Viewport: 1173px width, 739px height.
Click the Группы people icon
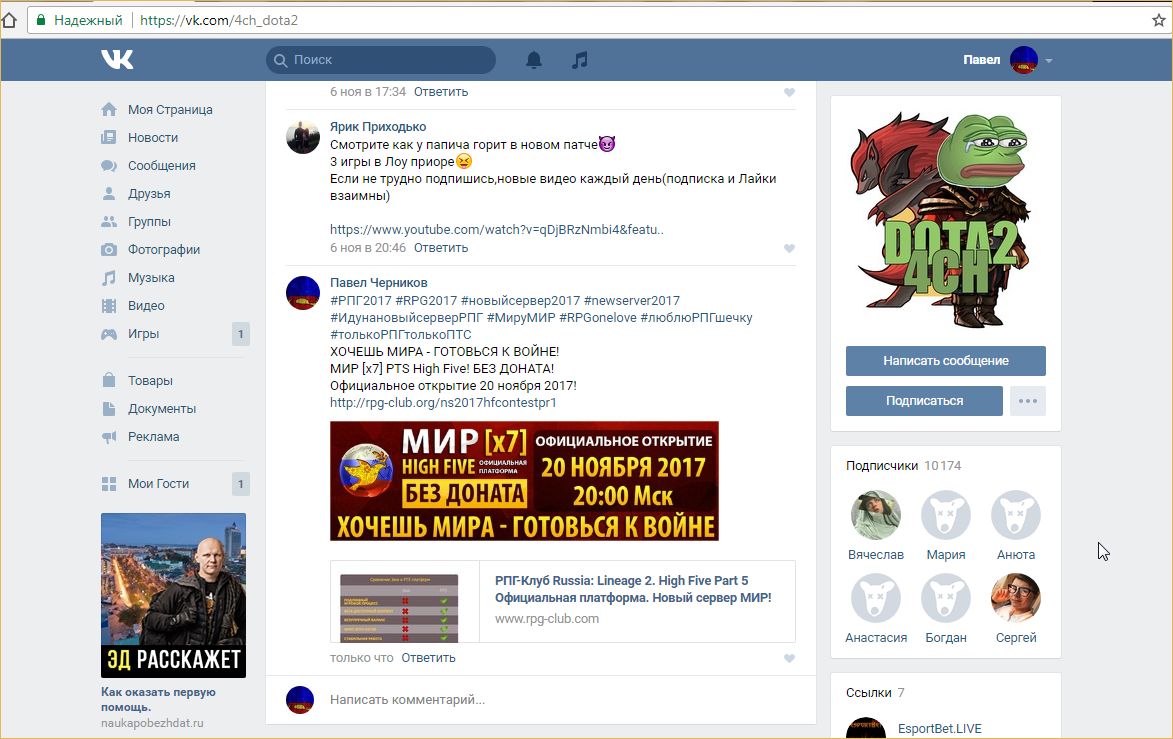click(109, 221)
